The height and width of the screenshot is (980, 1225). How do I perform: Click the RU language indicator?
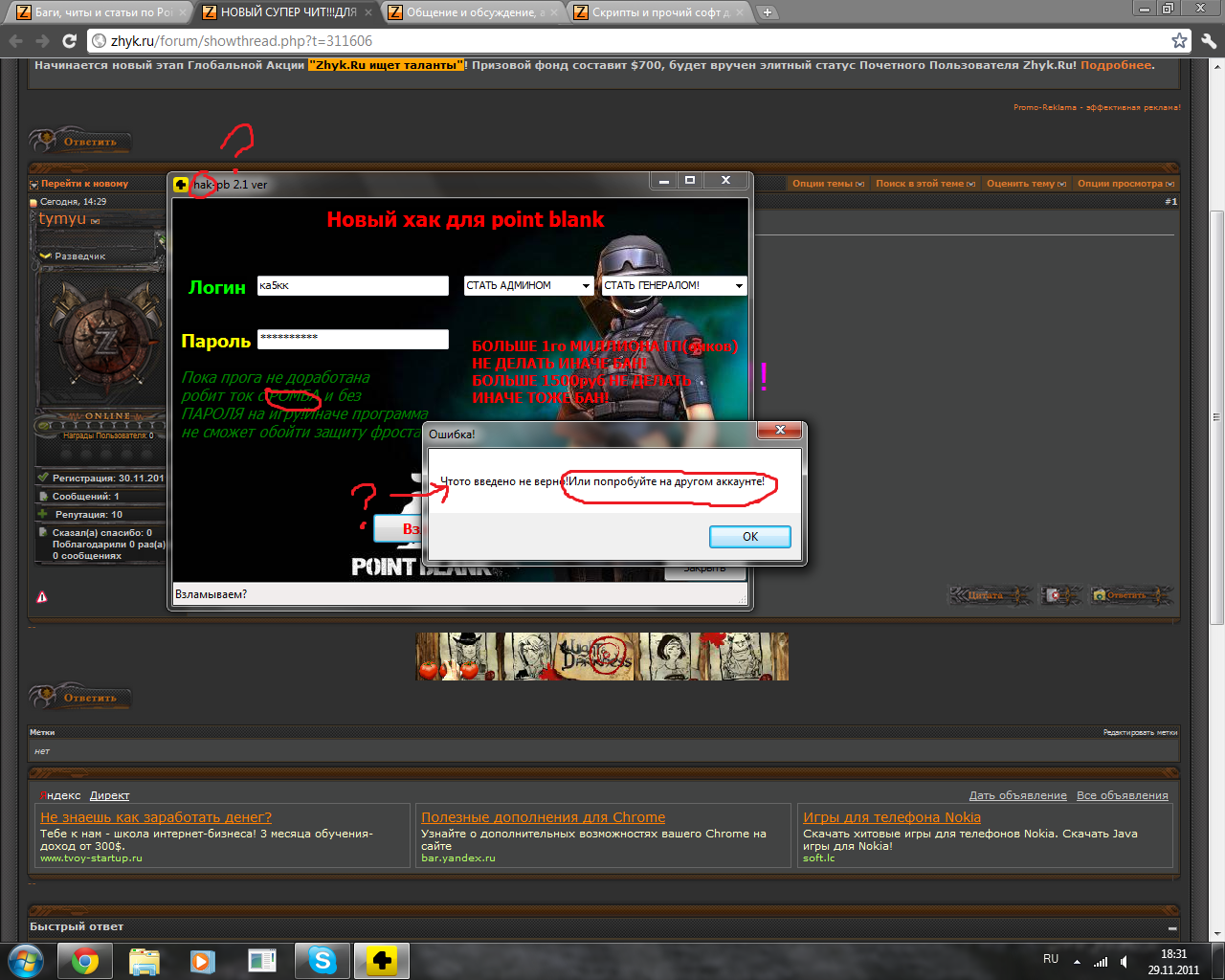click(1051, 959)
